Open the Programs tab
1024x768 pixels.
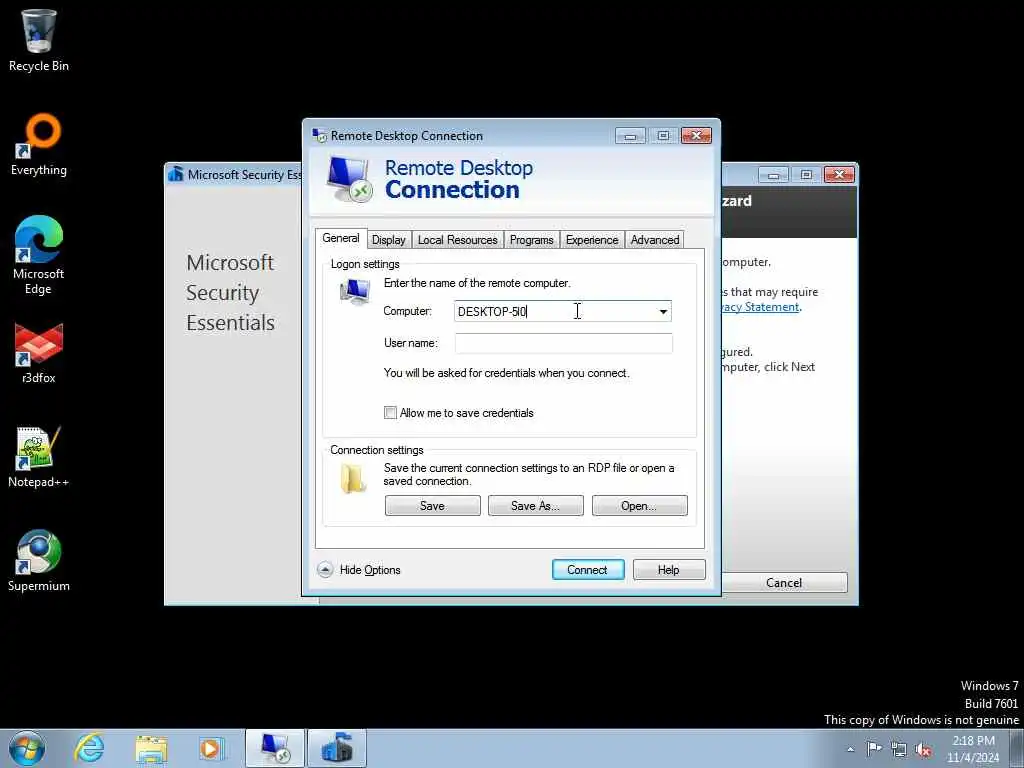532,240
